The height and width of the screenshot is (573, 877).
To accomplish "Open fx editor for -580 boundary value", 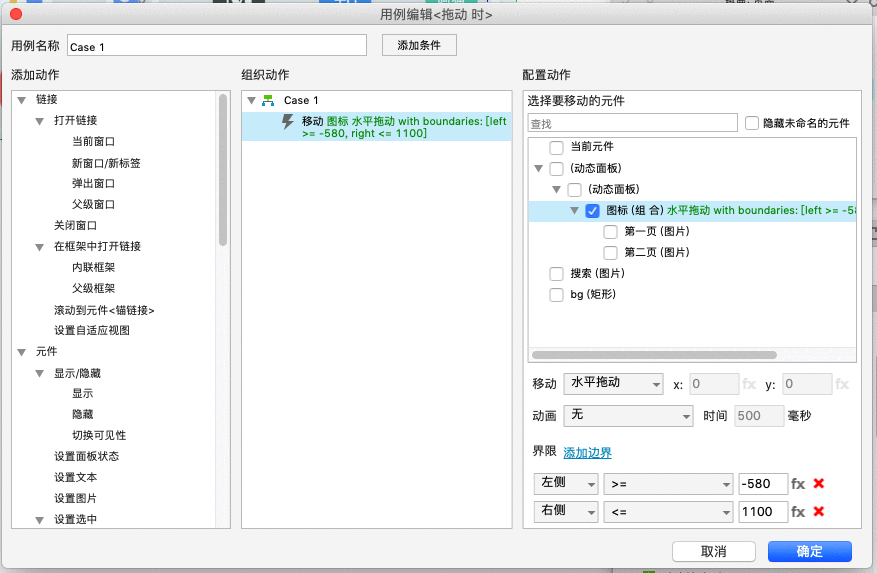I will tap(798, 483).
